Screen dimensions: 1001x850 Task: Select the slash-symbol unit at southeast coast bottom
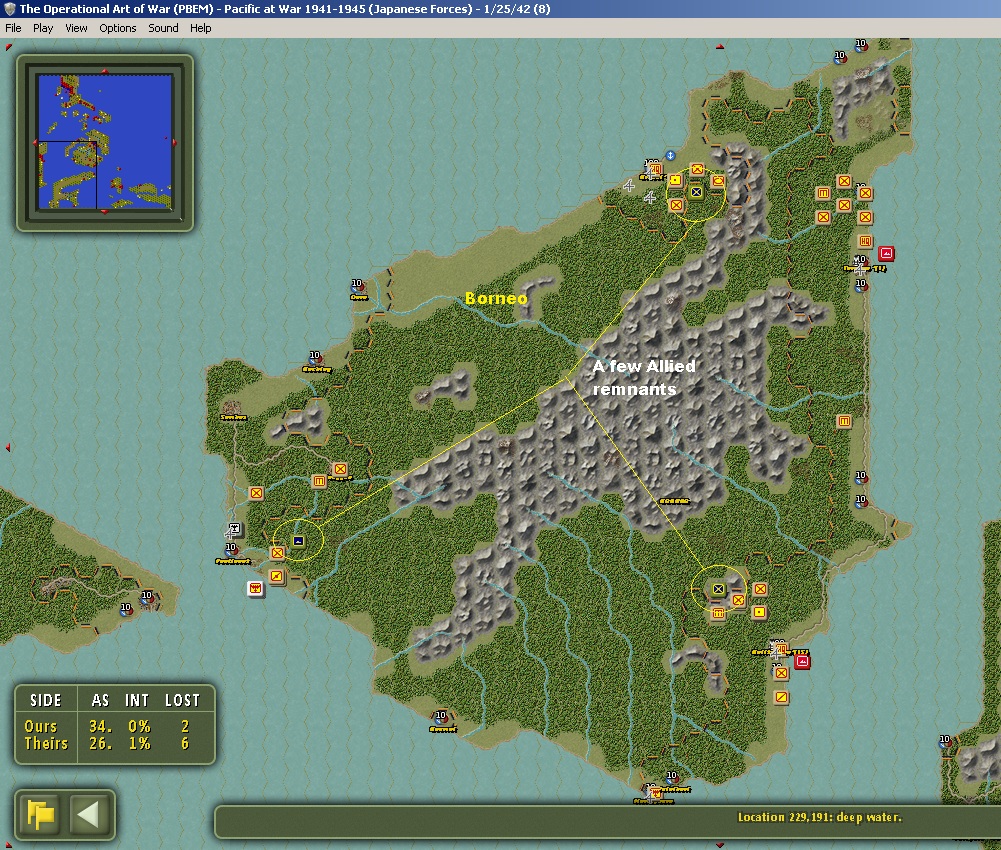[x=781, y=697]
